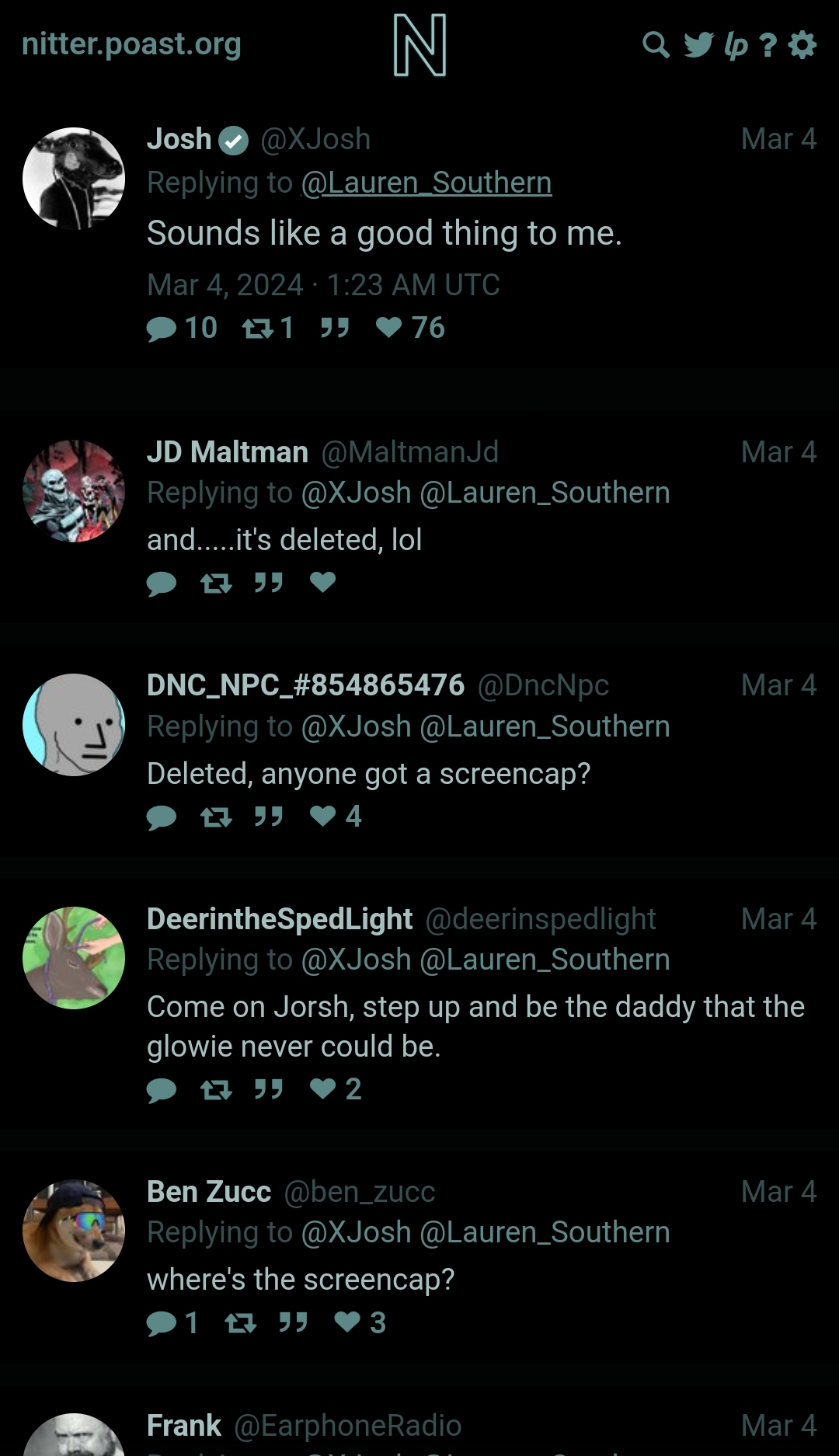Open the @Lauren_Southern reply link
This screenshot has width=839, height=1456.
[426, 183]
